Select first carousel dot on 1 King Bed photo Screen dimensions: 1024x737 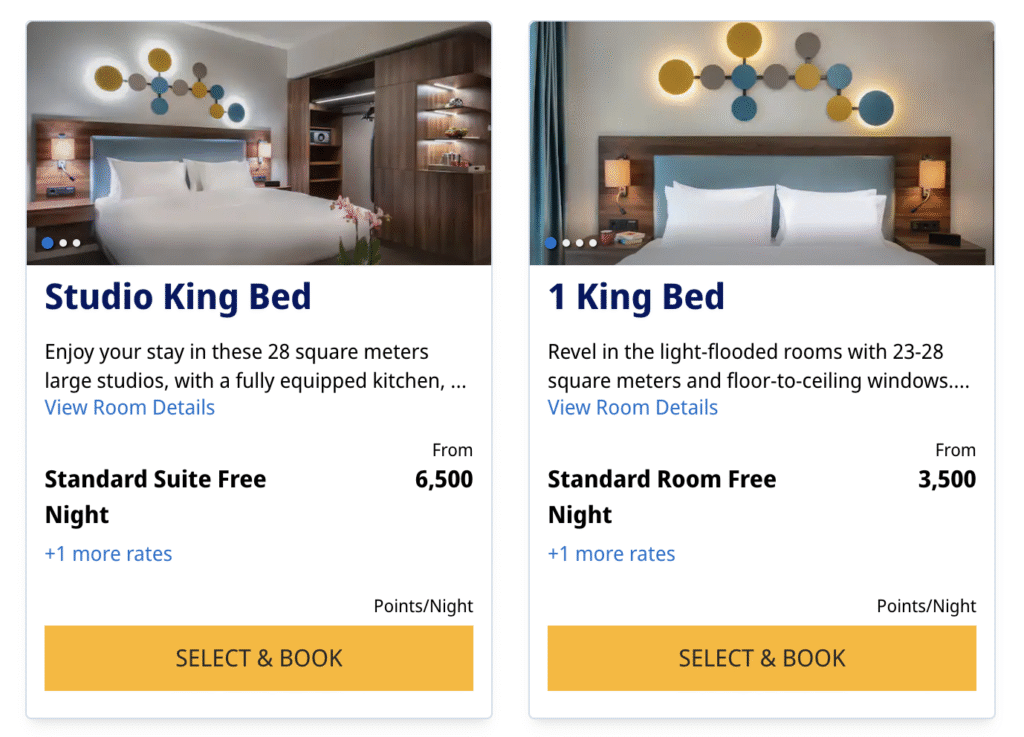[x=550, y=242]
